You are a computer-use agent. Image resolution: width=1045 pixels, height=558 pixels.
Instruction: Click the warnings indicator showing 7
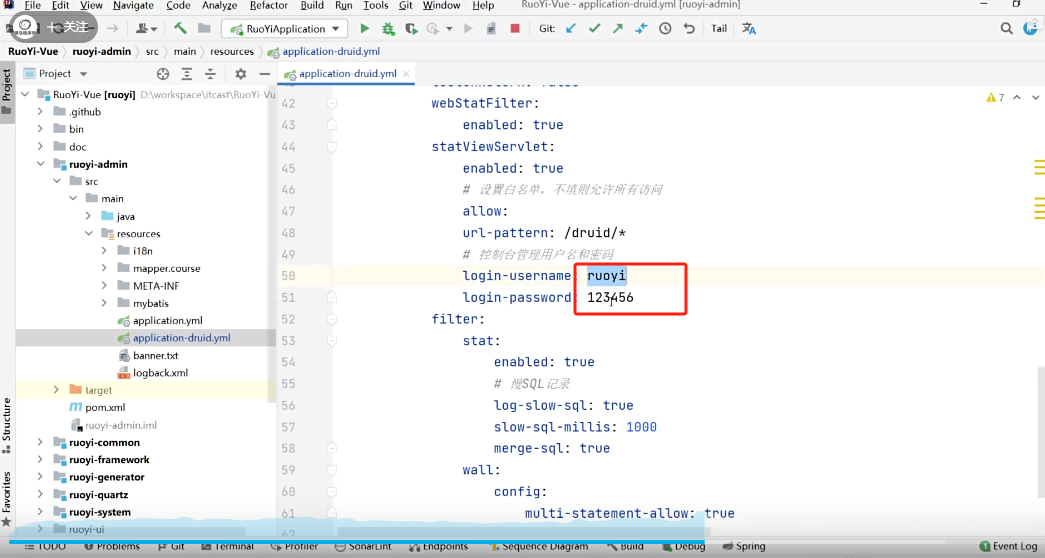995,97
